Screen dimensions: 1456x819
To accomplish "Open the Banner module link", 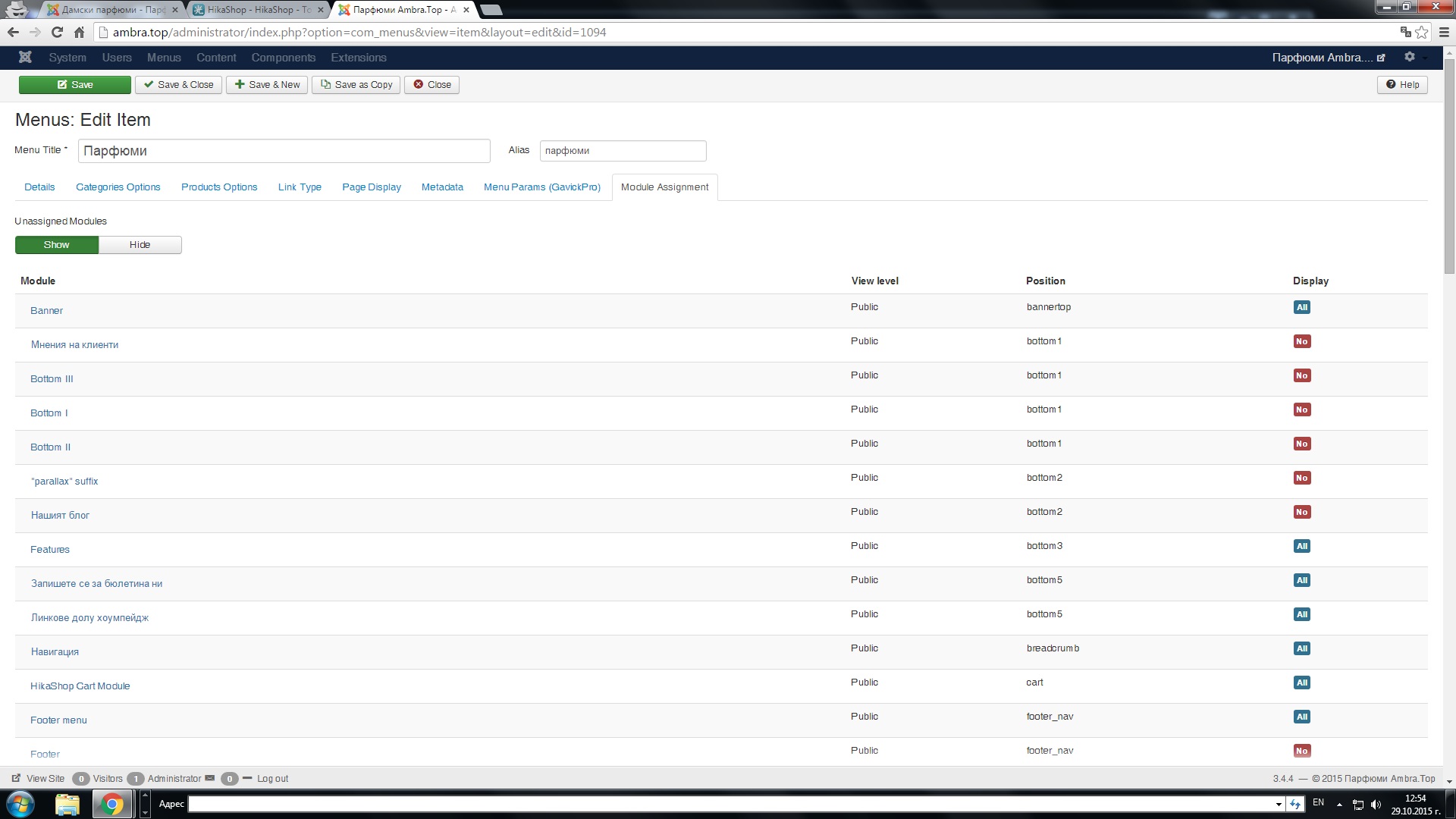I will [46, 311].
